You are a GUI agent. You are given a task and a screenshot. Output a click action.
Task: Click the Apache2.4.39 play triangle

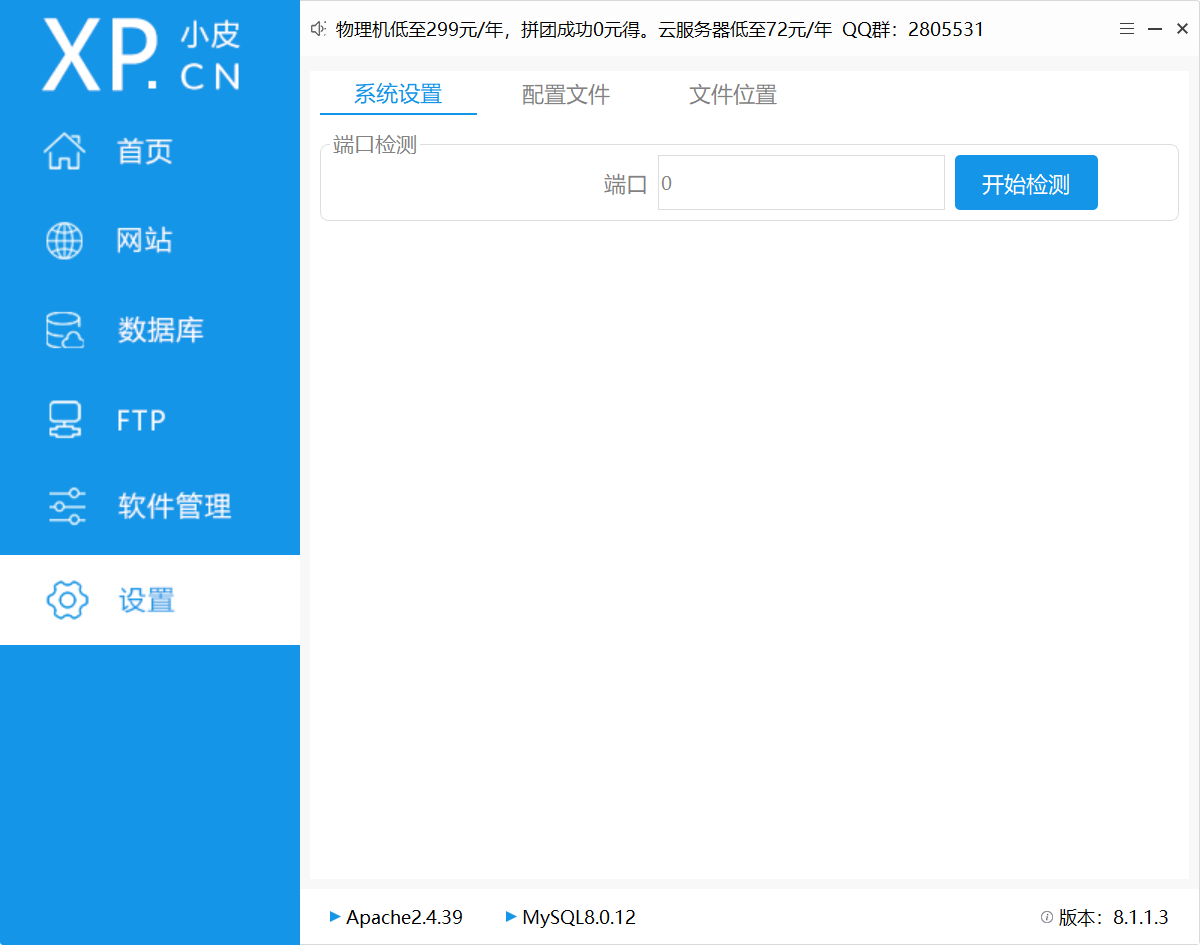pyautogui.click(x=335, y=916)
